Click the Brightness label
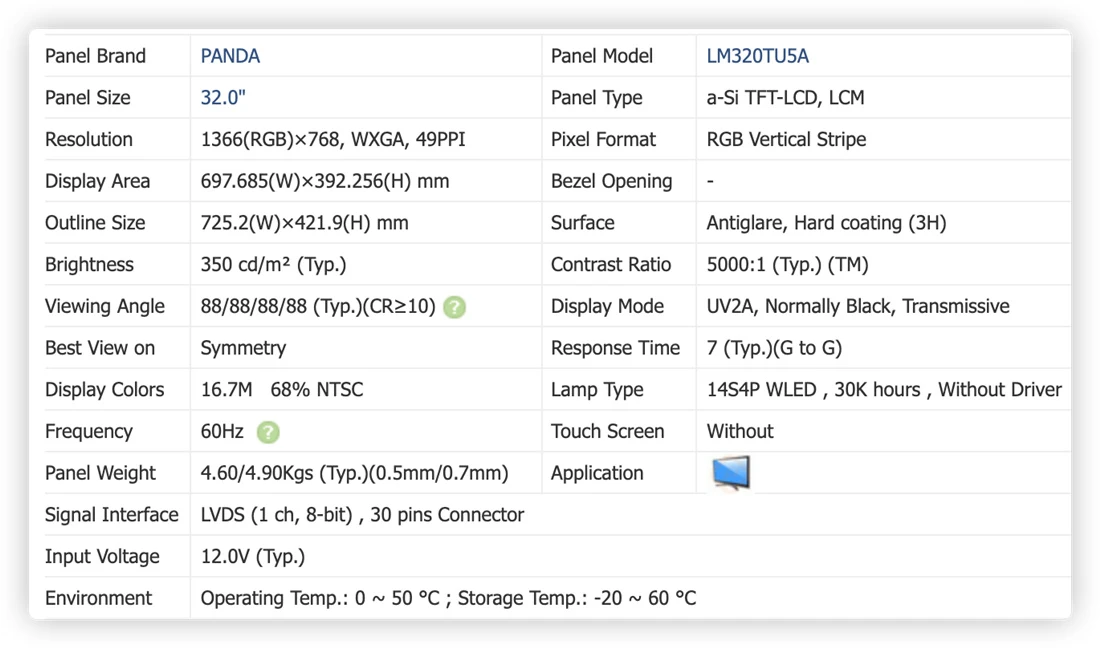Image resolution: width=1100 pixels, height=648 pixels. click(x=89, y=264)
